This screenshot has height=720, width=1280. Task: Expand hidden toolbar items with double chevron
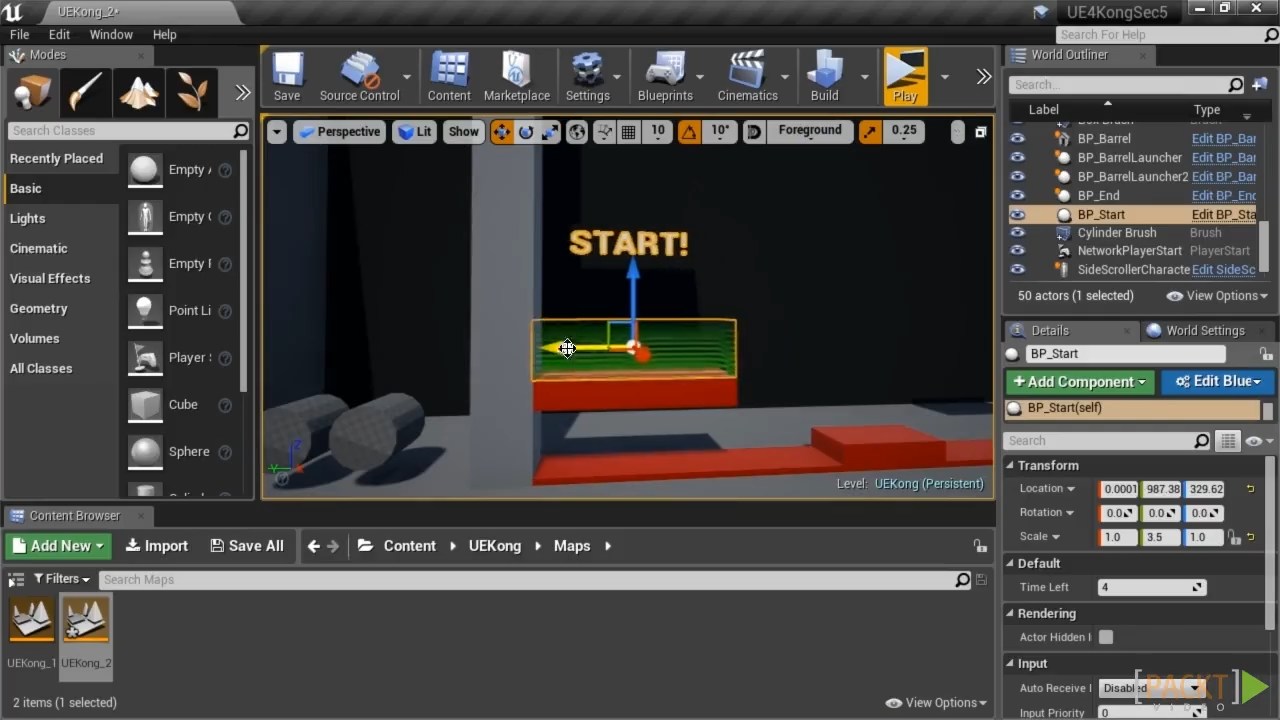[x=984, y=77]
